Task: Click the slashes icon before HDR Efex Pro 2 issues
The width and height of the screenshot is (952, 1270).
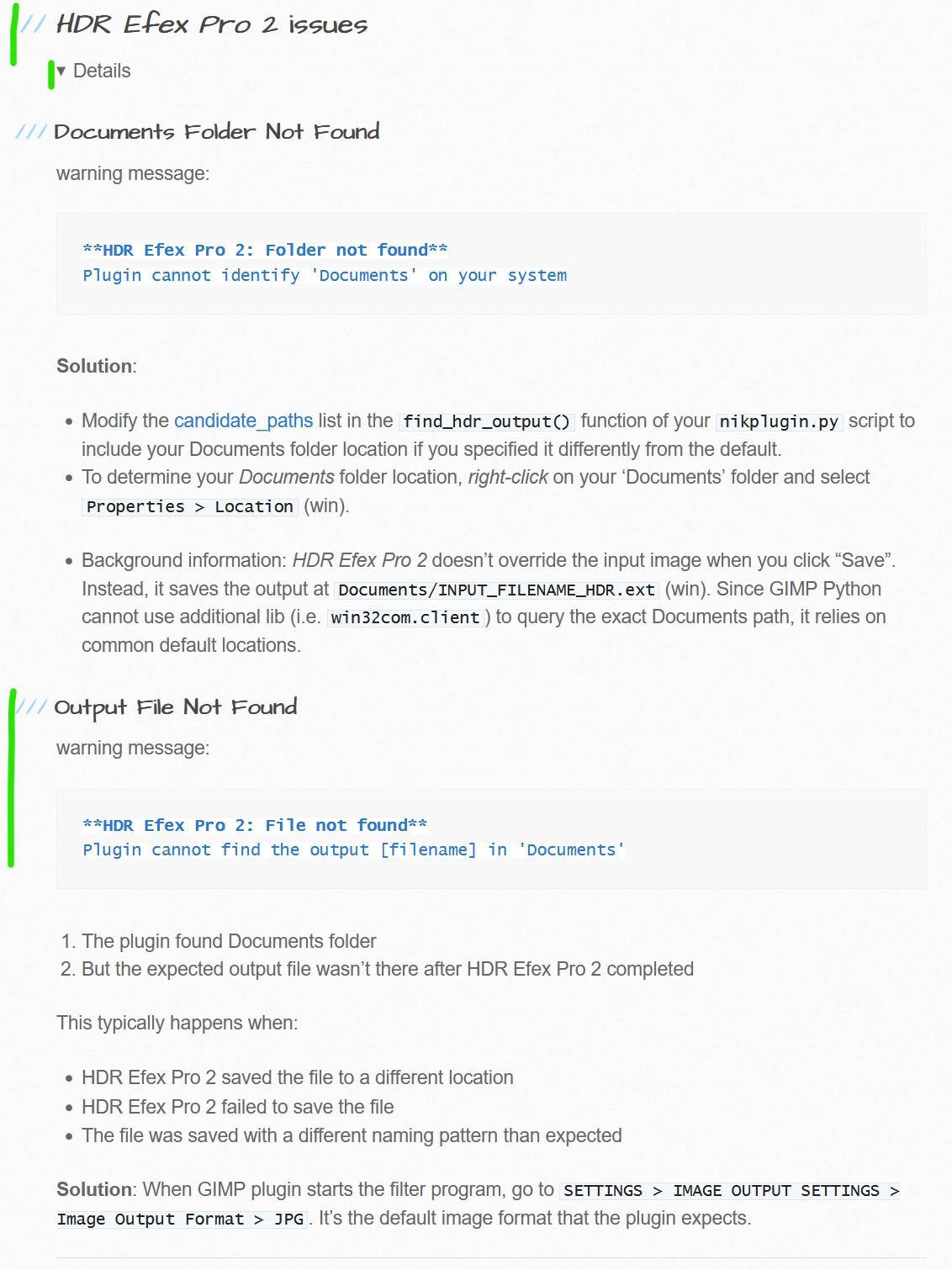Action: pos(34,24)
